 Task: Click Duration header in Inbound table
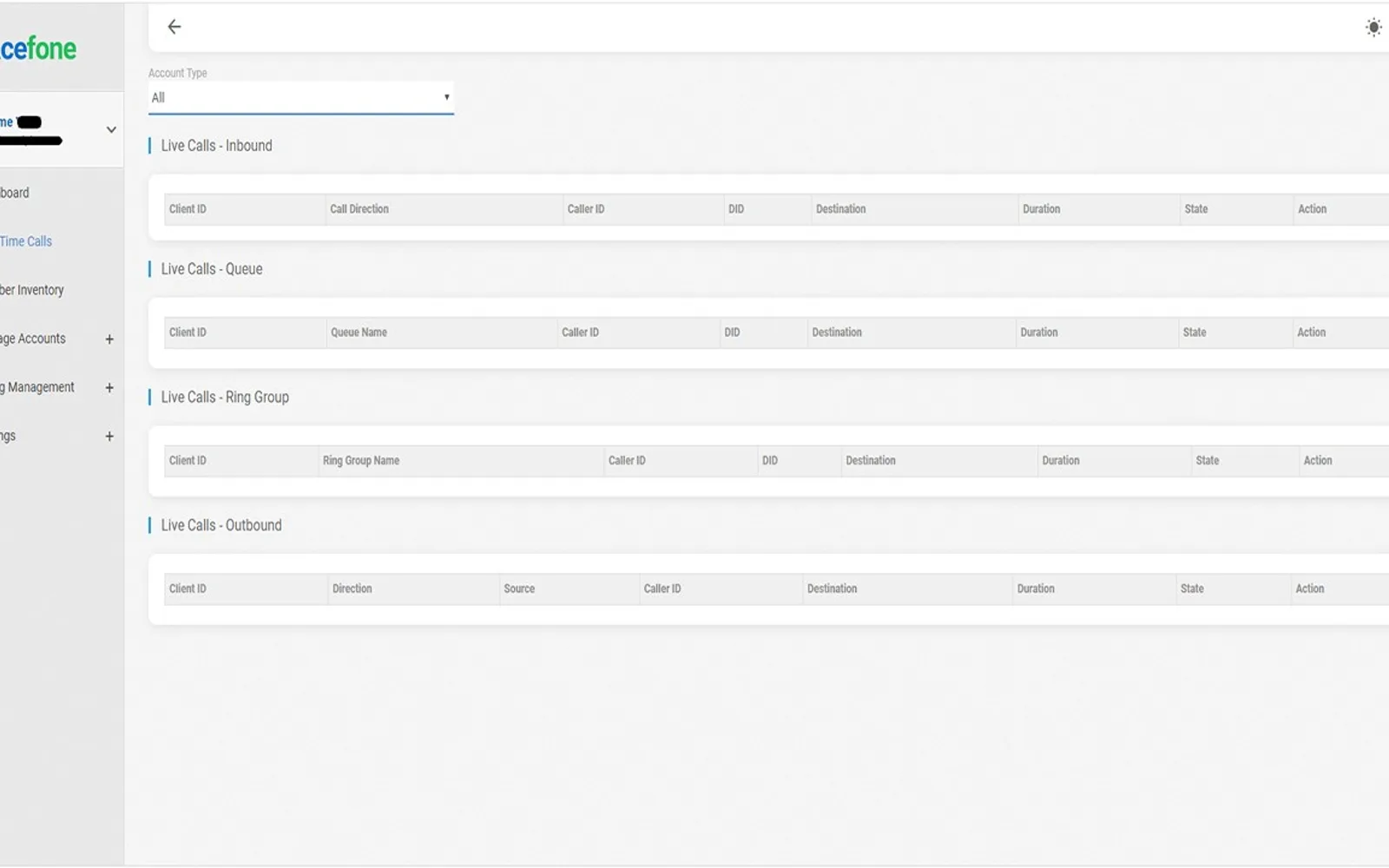pos(1041,209)
